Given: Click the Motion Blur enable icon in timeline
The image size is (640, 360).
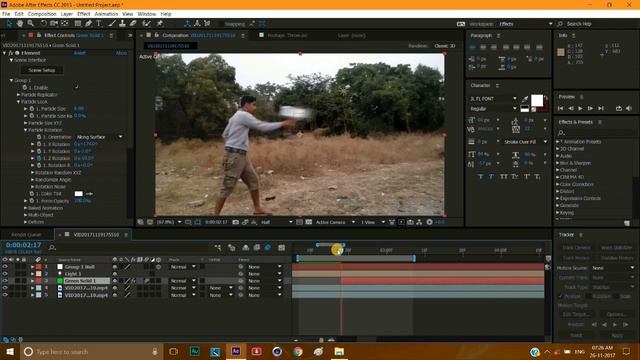Looking at the screenshot, I should click(x=268, y=247).
